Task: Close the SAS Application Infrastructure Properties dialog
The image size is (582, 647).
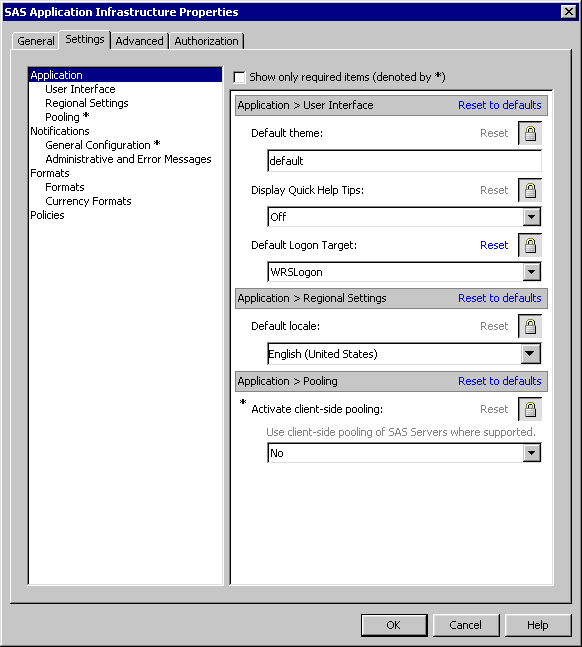Action: click(x=569, y=12)
